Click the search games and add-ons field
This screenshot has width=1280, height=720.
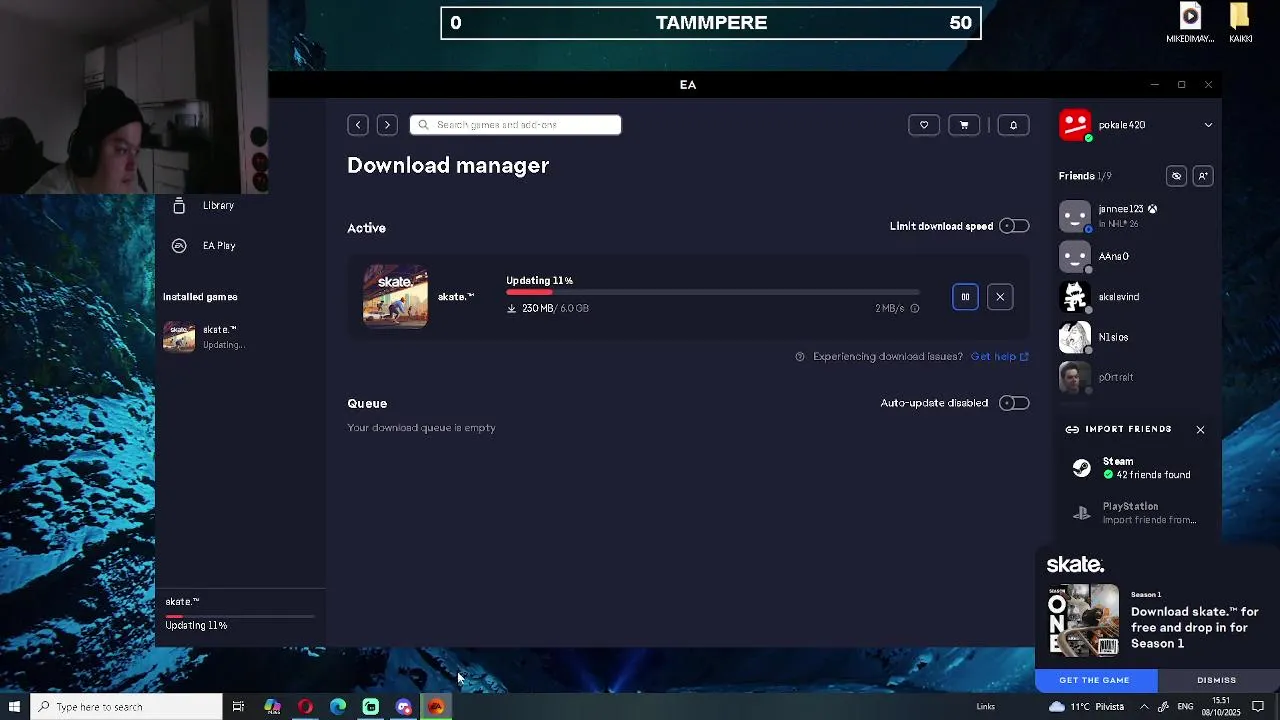click(515, 125)
